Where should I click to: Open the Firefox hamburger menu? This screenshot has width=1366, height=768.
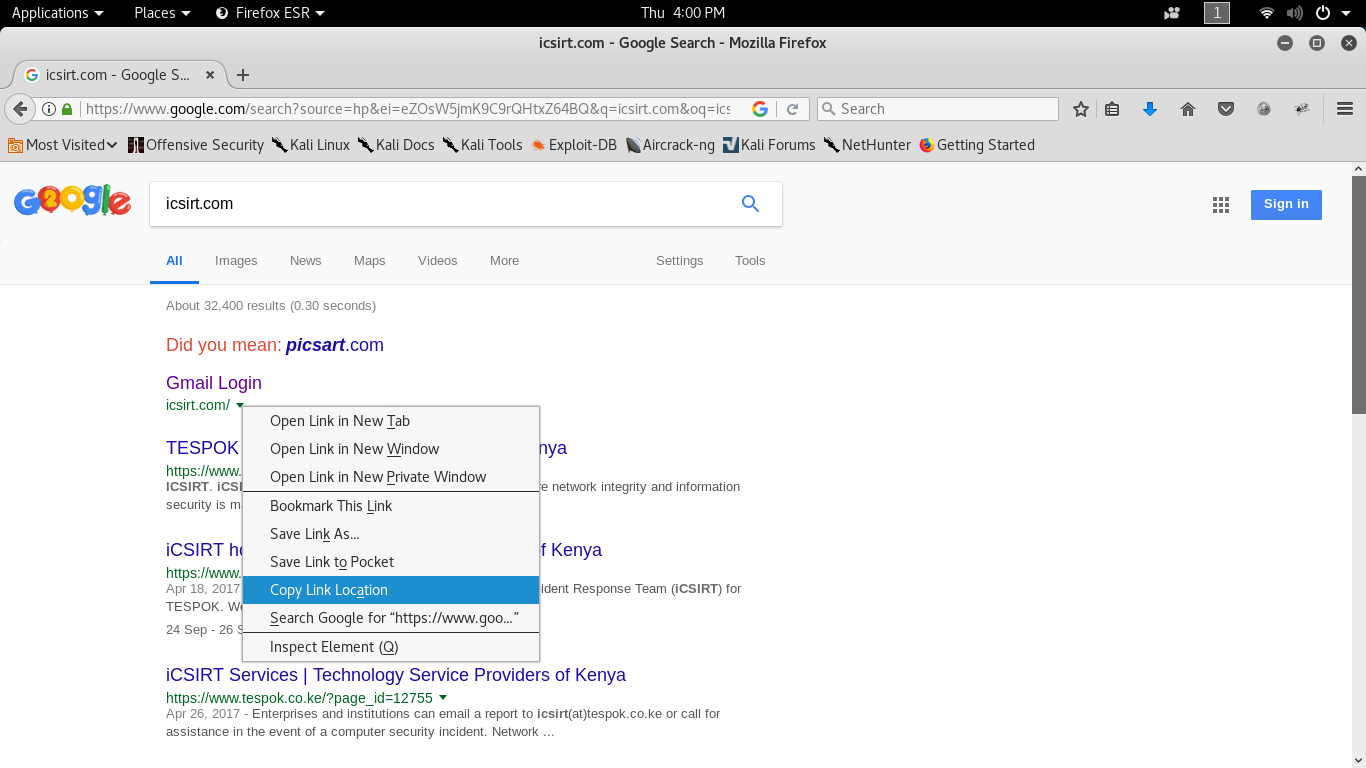tap(1345, 108)
